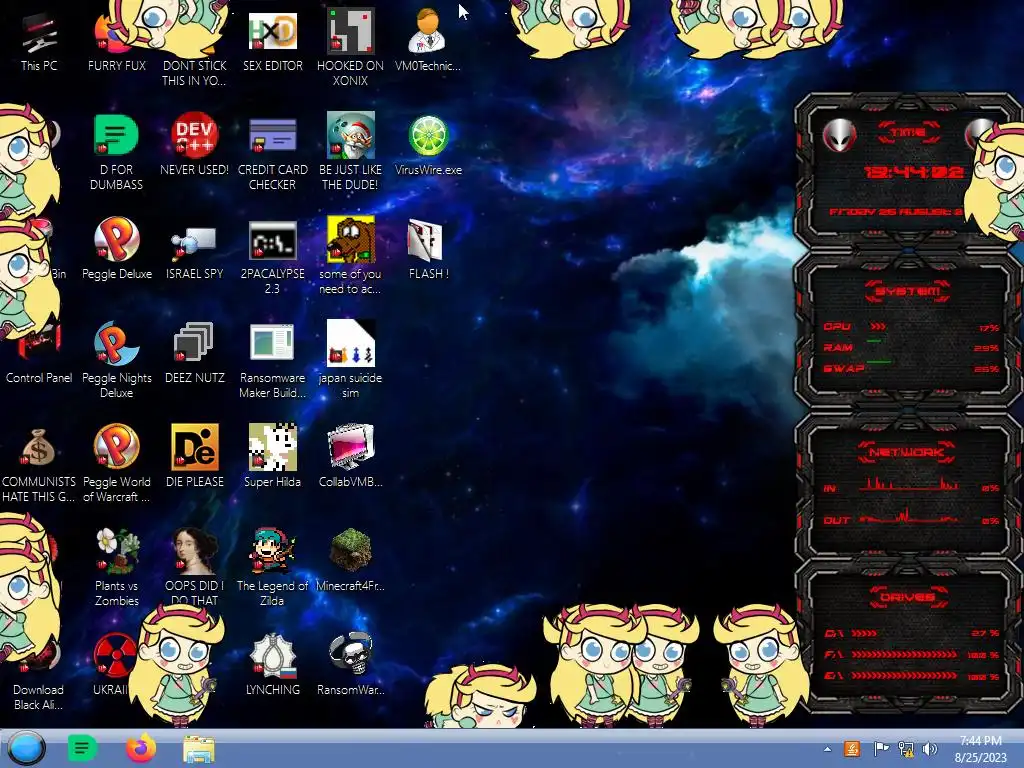The width and height of the screenshot is (1024, 768).
Task: Open the Action Center flag icon
Action: point(881,749)
